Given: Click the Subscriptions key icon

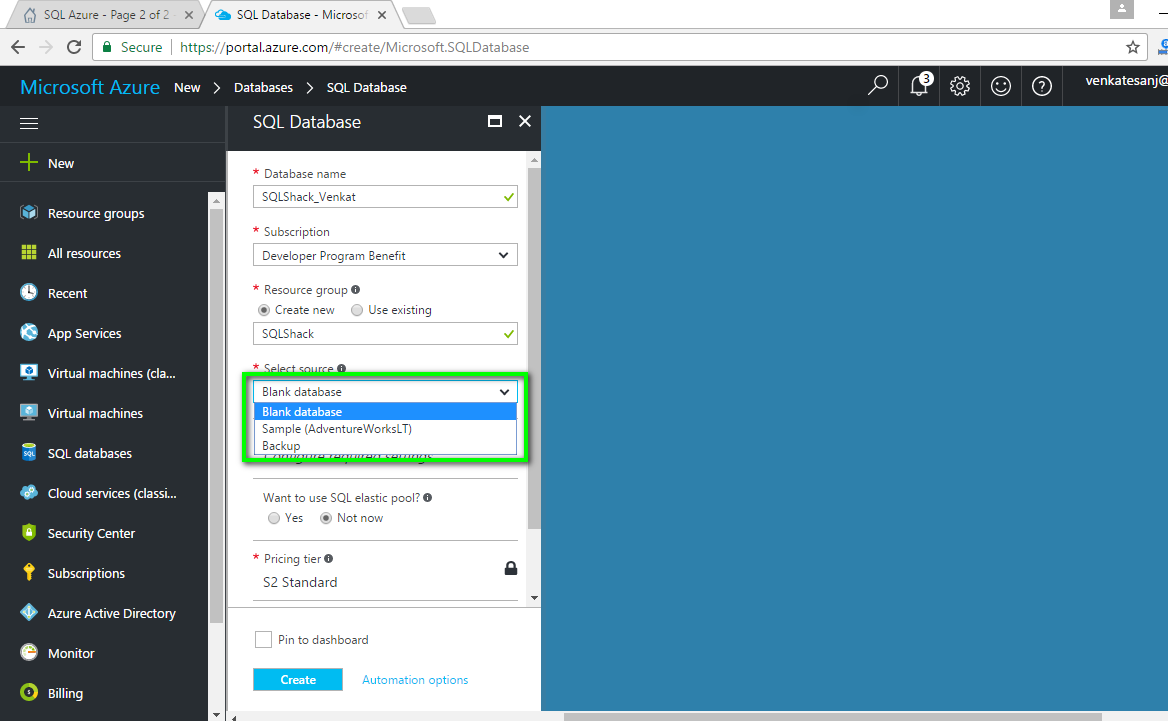Looking at the screenshot, I should click(x=29, y=572).
